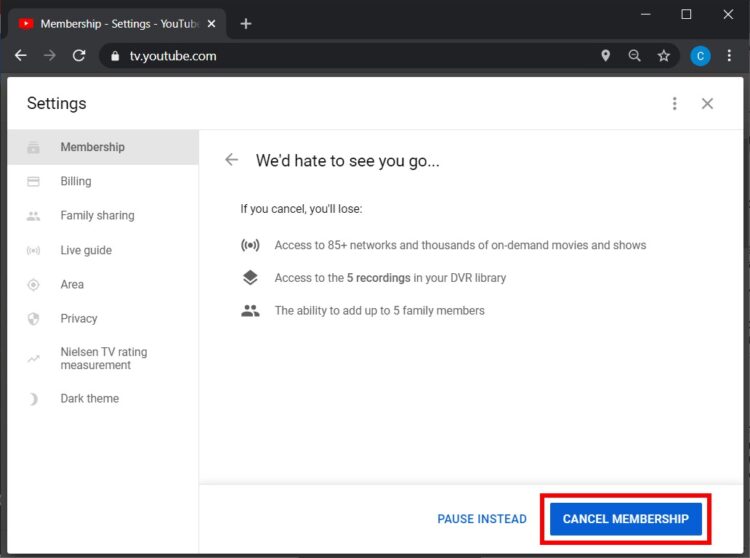Image resolution: width=750 pixels, height=558 pixels.
Task: Click layers icon beside DVR library
Action: tap(250, 278)
